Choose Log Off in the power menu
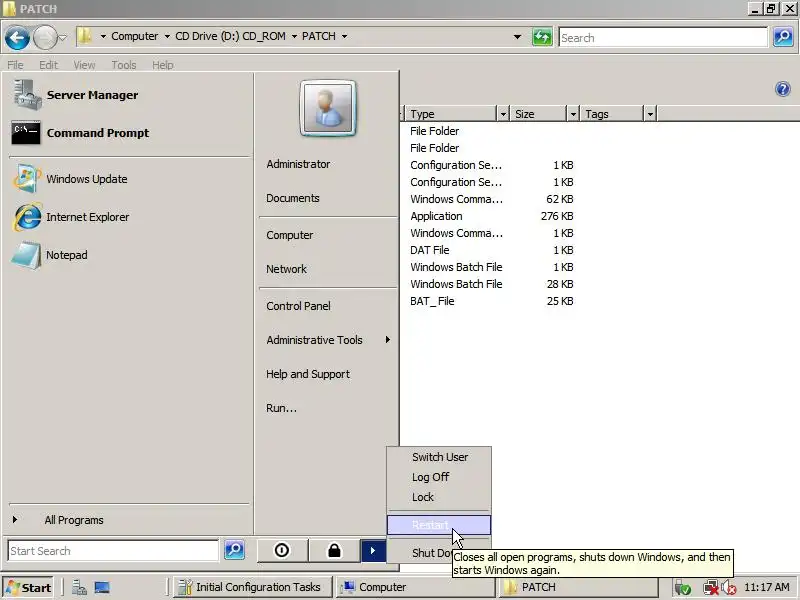800x600 pixels. point(439,477)
